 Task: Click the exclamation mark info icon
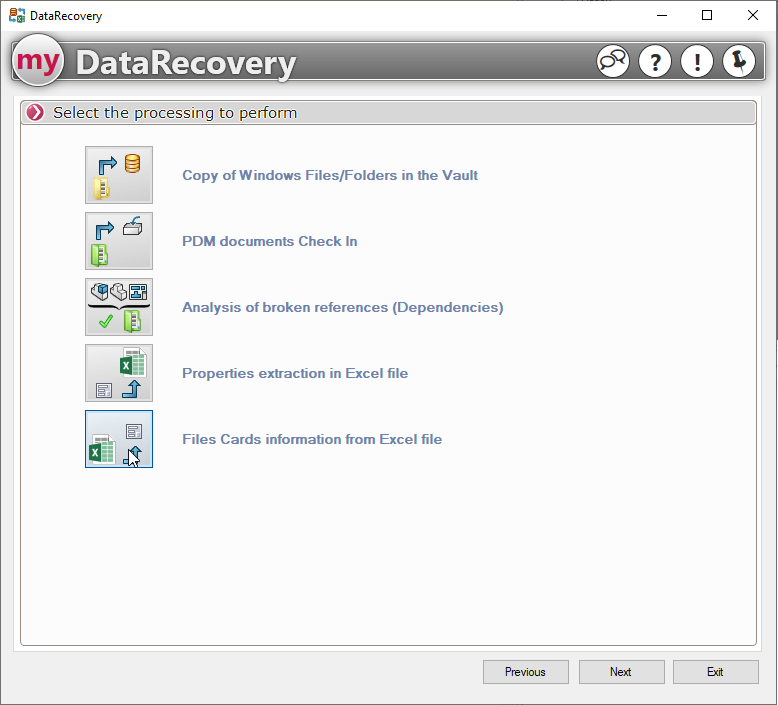coord(697,62)
